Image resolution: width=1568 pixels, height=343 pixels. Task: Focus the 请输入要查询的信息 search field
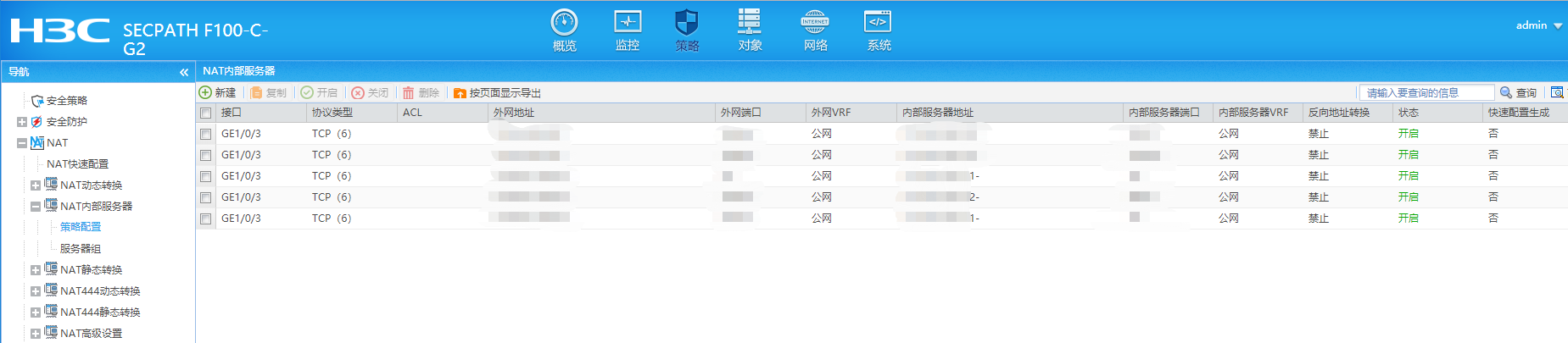click(x=1426, y=92)
